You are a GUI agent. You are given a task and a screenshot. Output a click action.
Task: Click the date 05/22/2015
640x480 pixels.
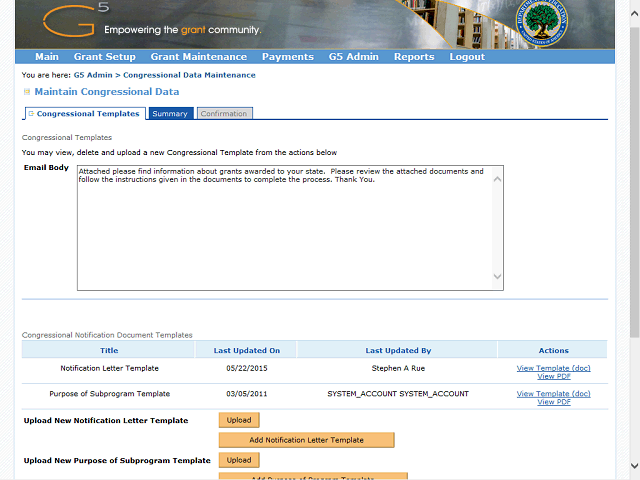[x=247, y=368]
